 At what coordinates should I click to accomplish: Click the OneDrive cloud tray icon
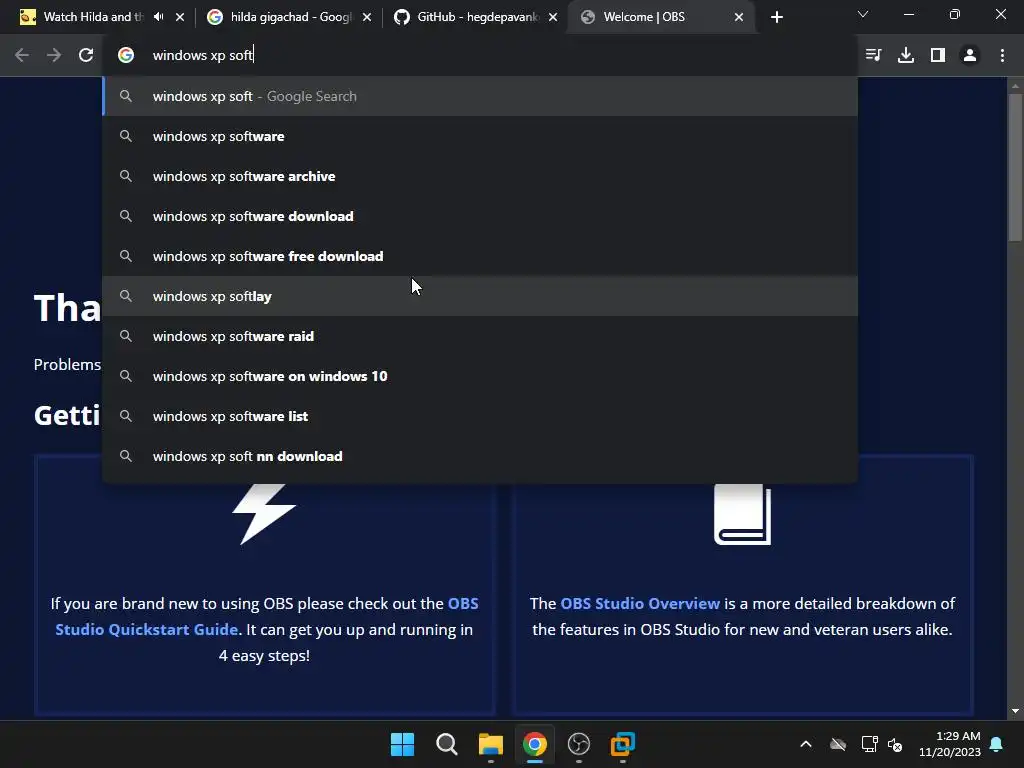click(x=838, y=744)
